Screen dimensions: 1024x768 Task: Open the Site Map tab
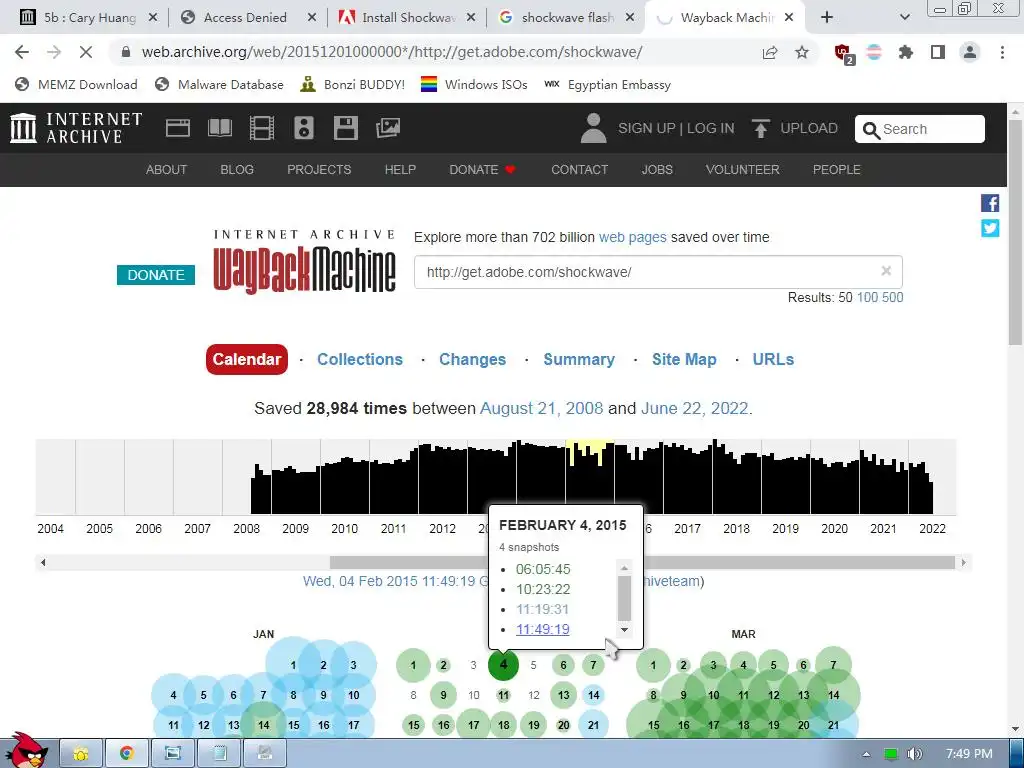click(684, 359)
